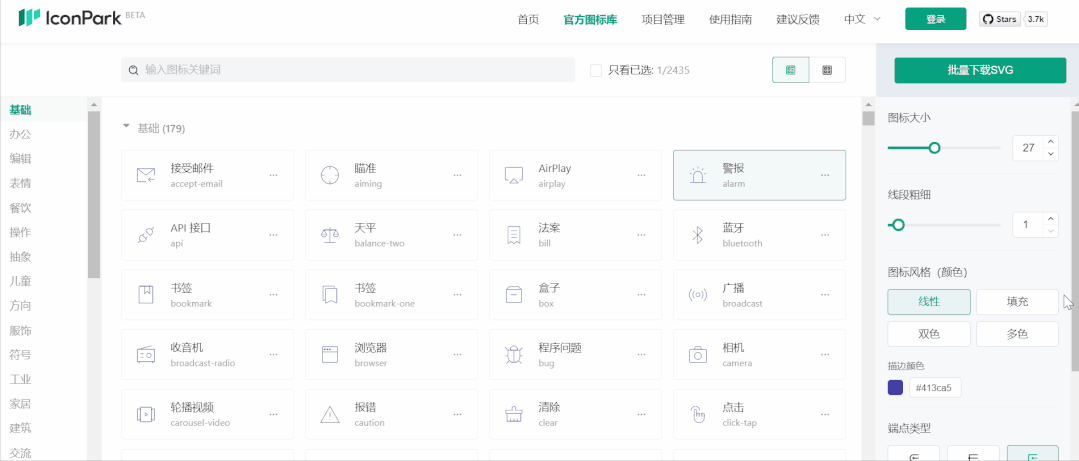
Task: Select the broadcast-radio icon
Action: pyautogui.click(x=146, y=355)
